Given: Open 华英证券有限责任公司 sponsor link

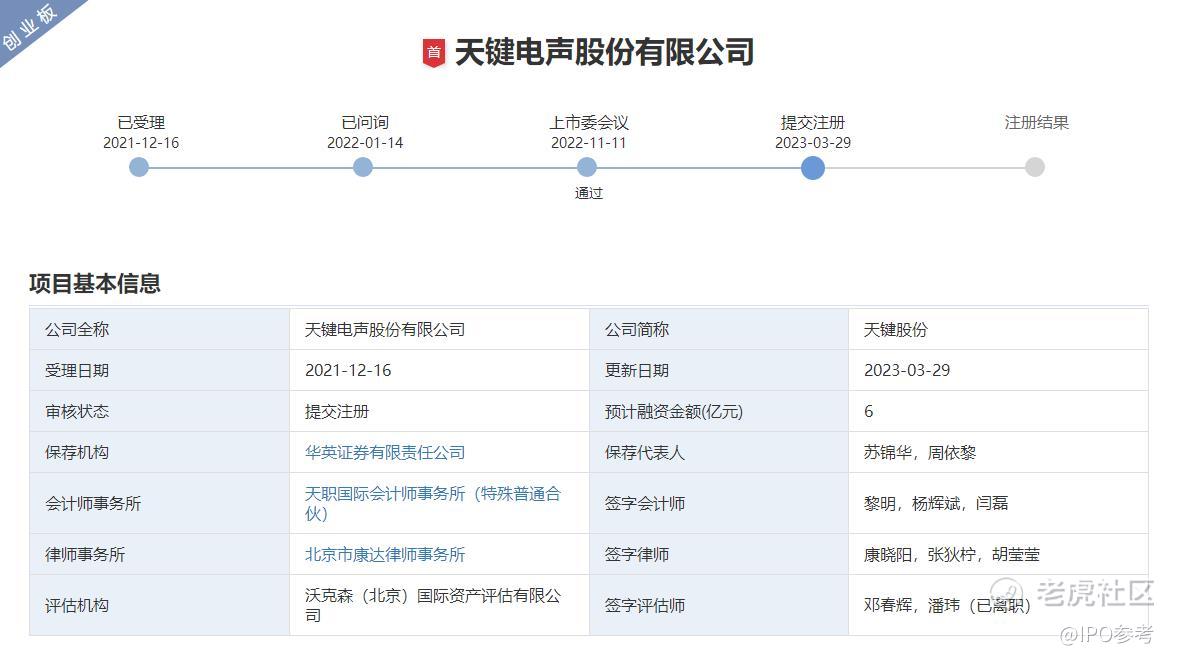Looking at the screenshot, I should [385, 452].
